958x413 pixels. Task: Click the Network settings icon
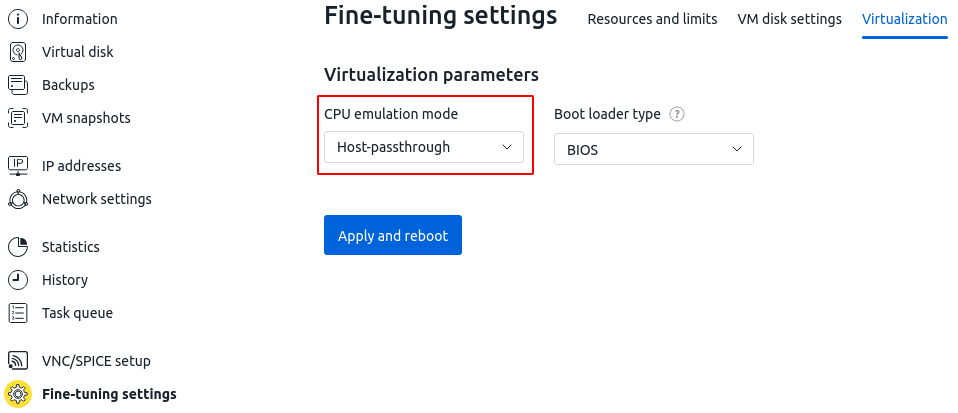(18, 199)
